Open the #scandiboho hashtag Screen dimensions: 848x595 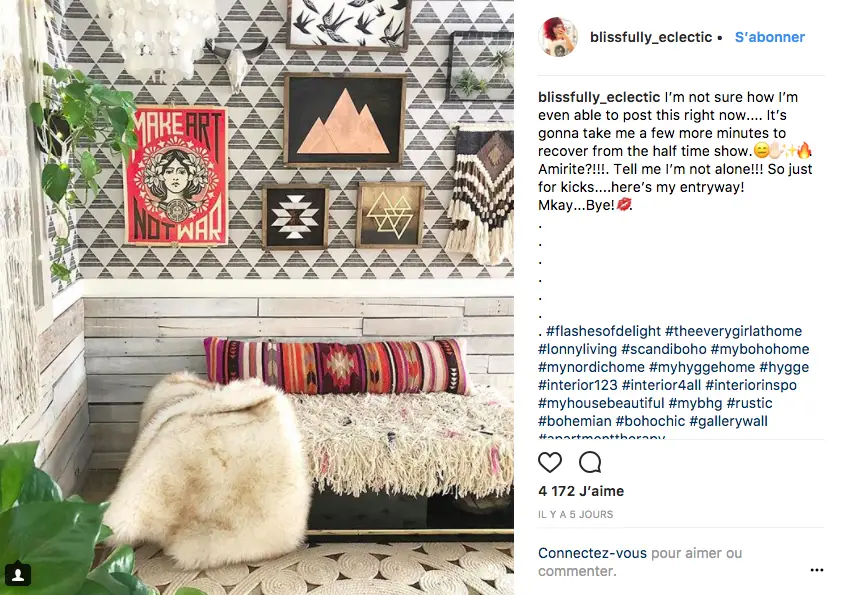(664, 349)
